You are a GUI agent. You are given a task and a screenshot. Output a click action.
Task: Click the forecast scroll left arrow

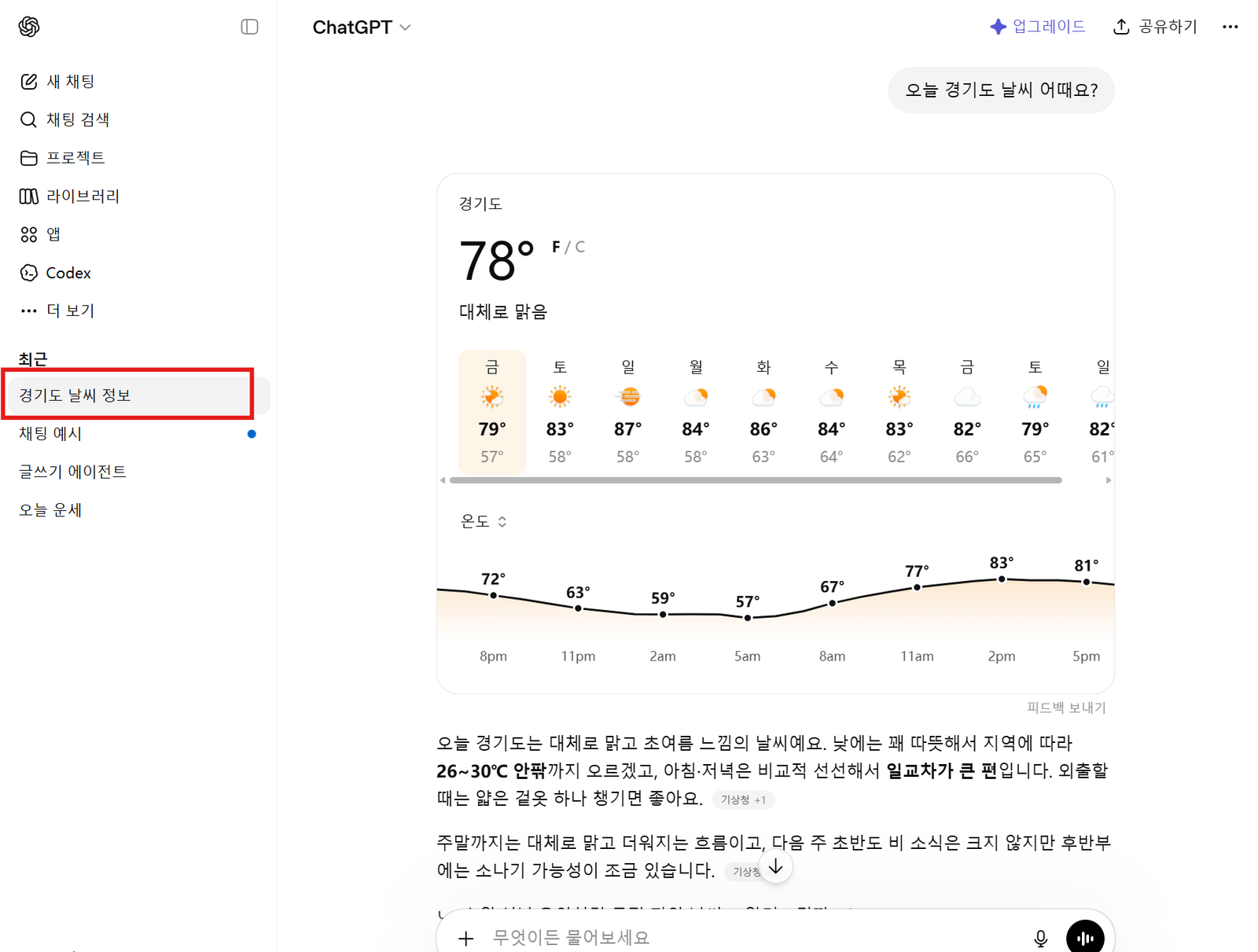443,480
